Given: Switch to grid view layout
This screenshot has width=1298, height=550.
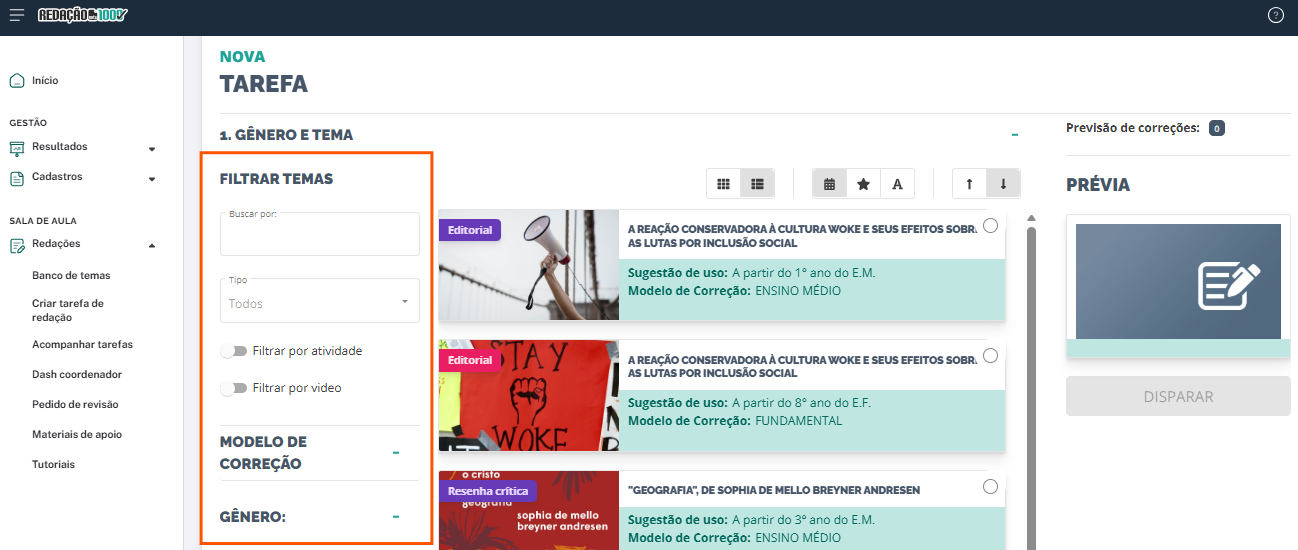Looking at the screenshot, I should pos(723,184).
